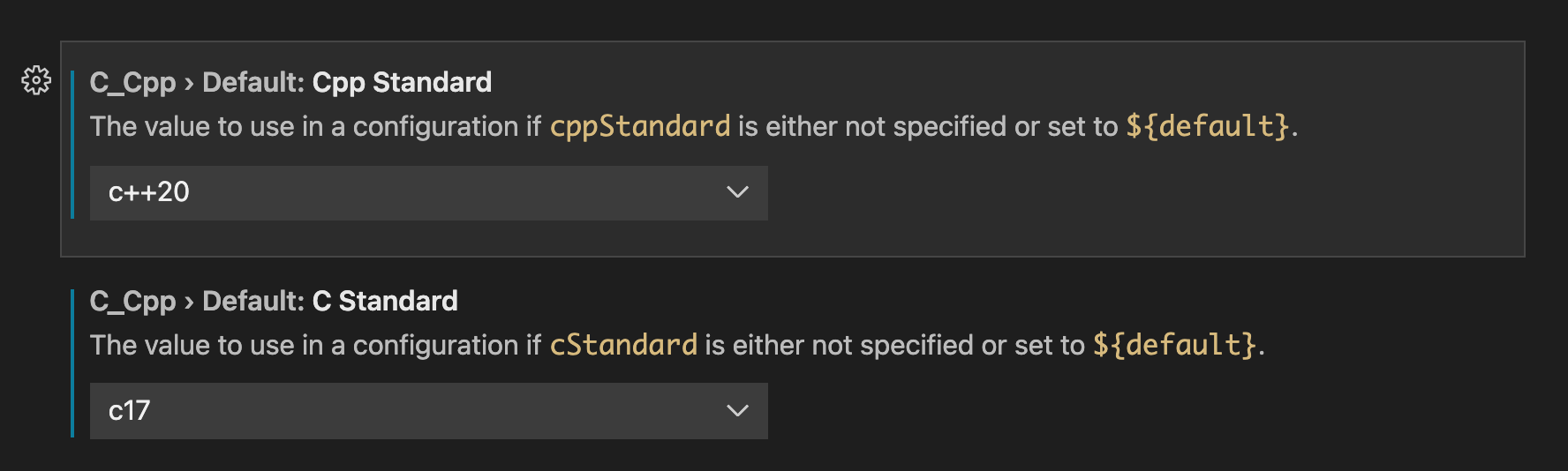Click ${default} in C Standard description
The height and width of the screenshot is (471, 1568).
[x=1175, y=345]
